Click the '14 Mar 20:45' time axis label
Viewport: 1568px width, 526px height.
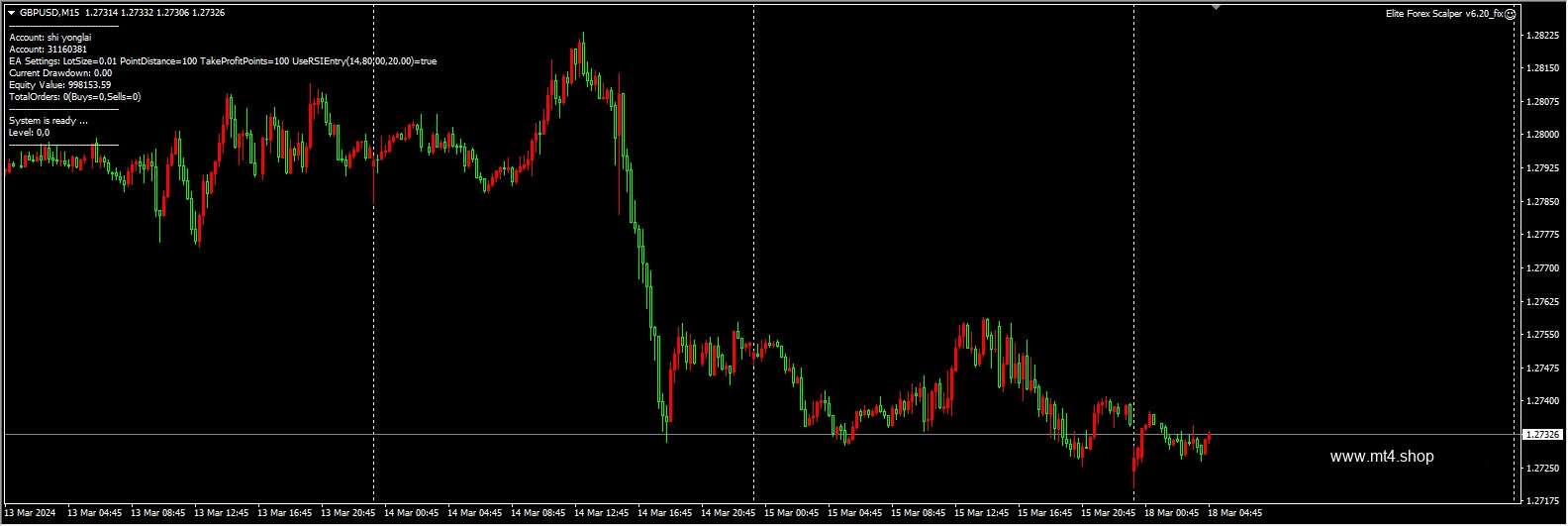pyautogui.click(x=729, y=513)
